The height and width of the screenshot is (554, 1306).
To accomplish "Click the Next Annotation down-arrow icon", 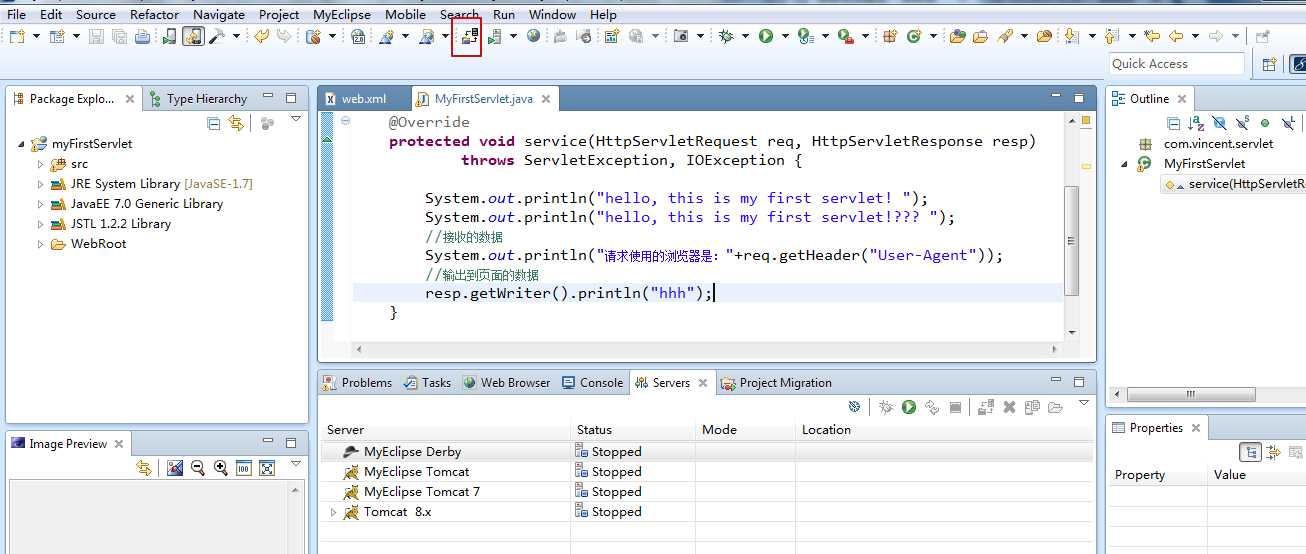I will [x=1071, y=36].
